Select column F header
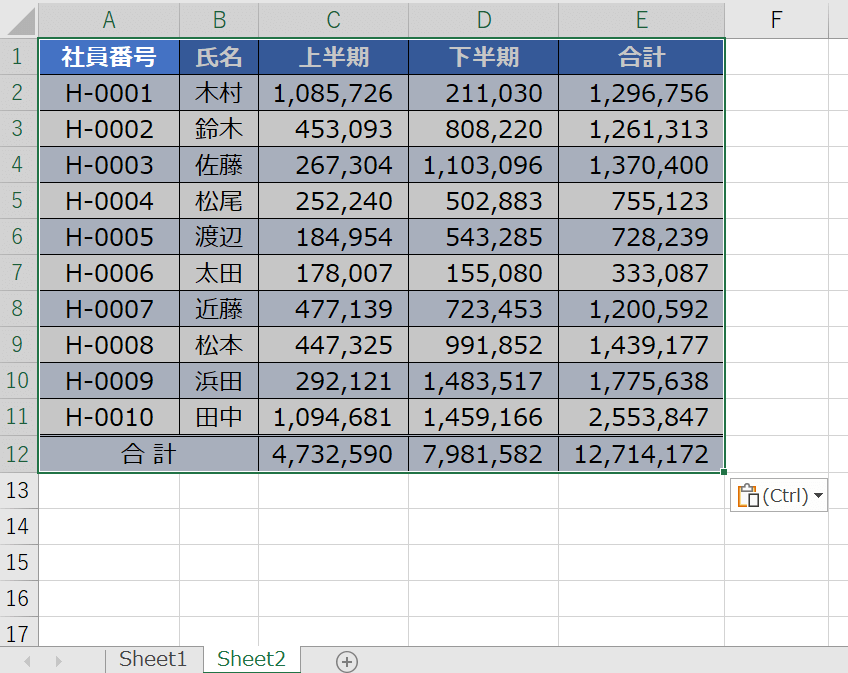848x673 pixels. (x=776, y=19)
